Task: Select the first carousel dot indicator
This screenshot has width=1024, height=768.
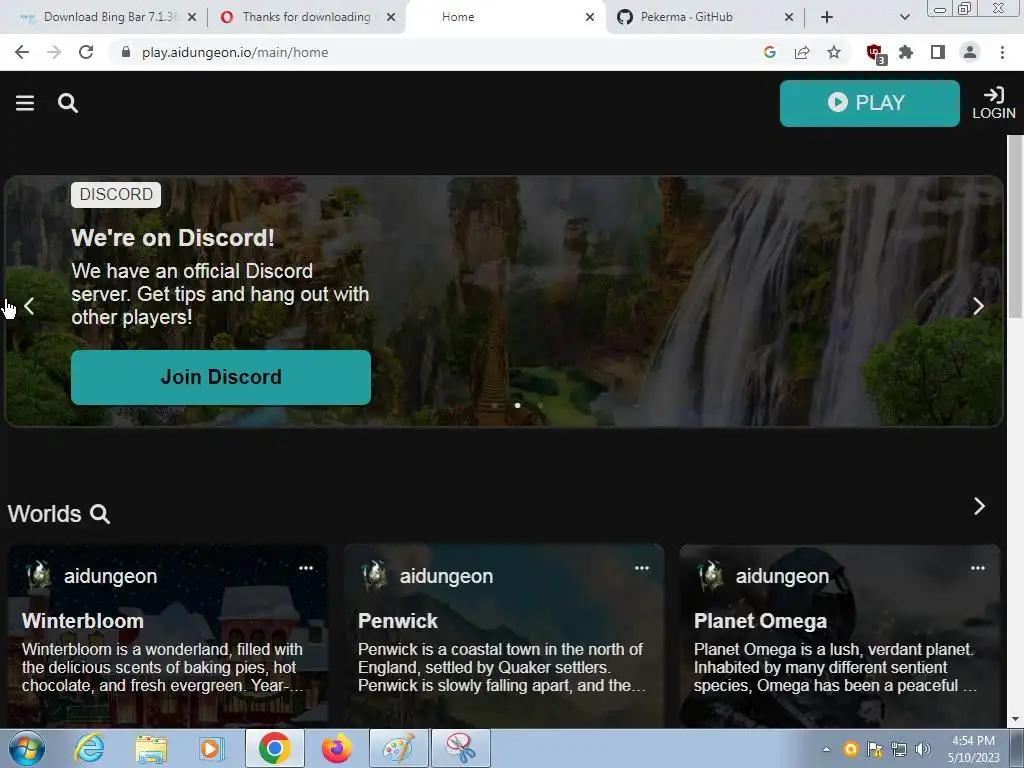Action: [x=495, y=406]
